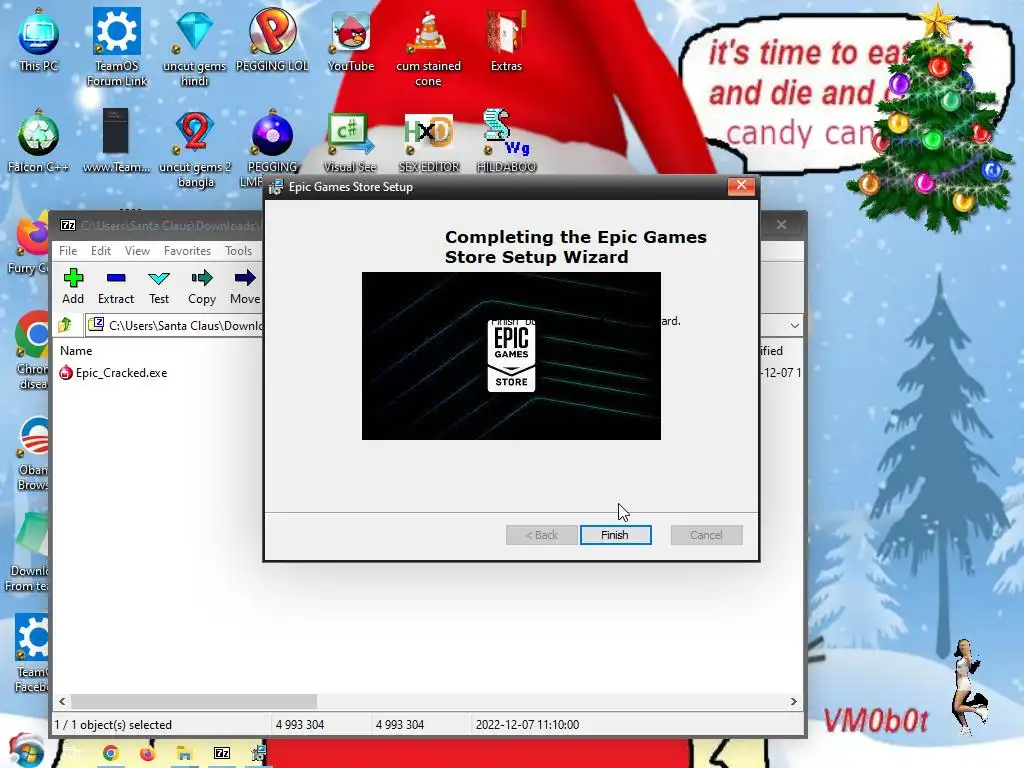The image size is (1024, 768).
Task: Open the Favorites menu in 7-Zip
Action: (187, 251)
